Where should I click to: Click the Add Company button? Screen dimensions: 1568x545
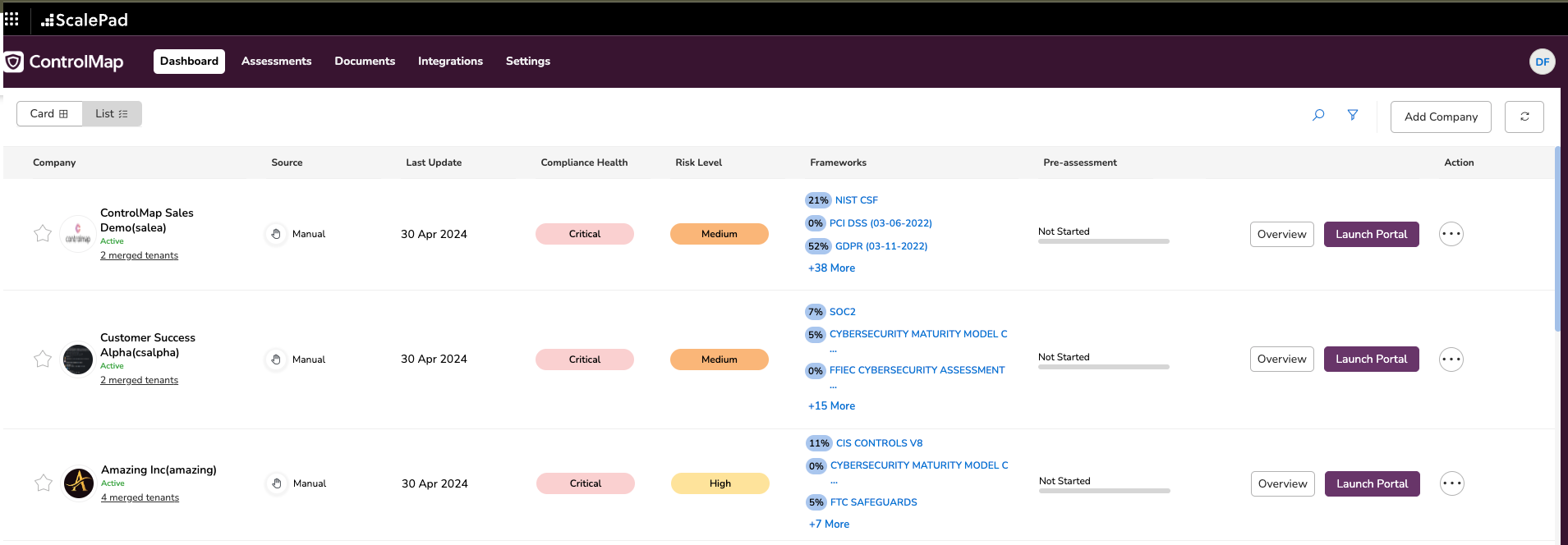coord(1441,117)
